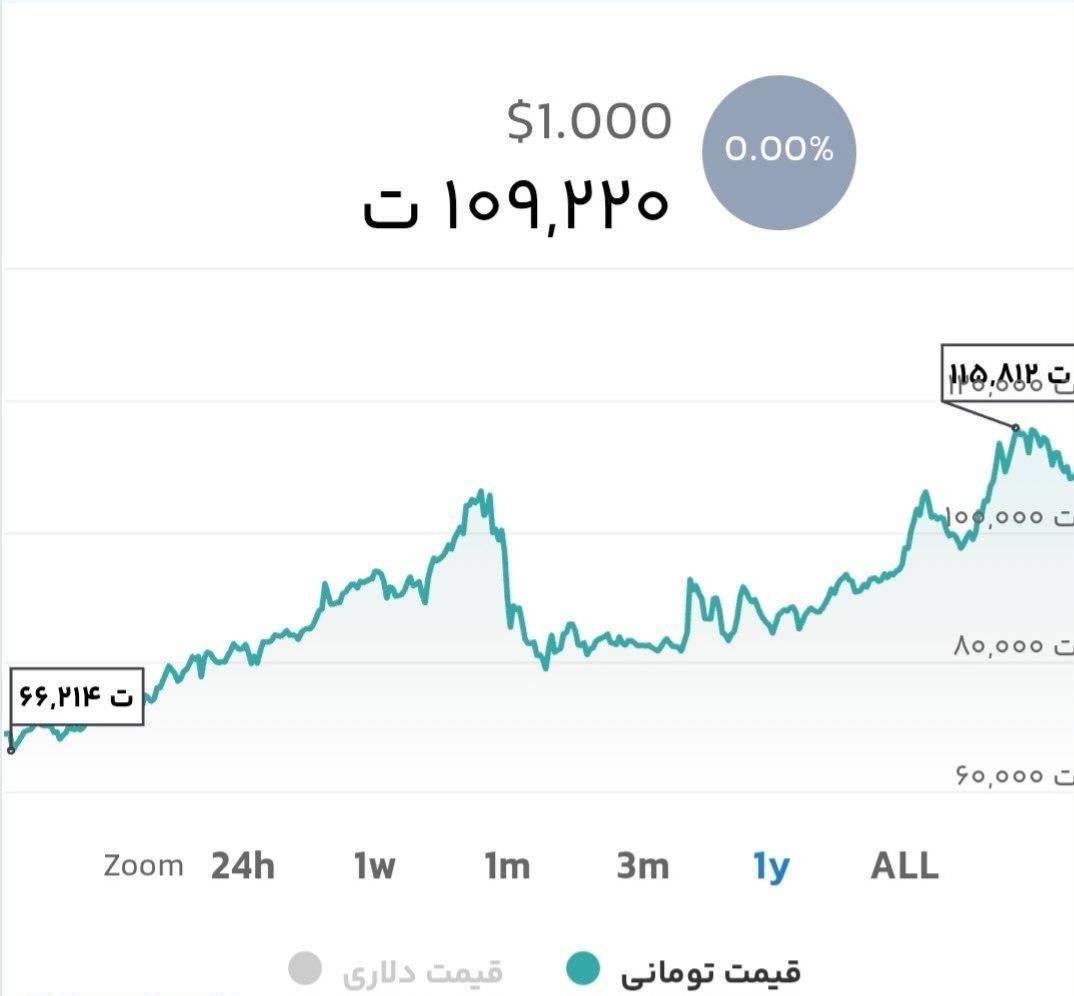This screenshot has height=996, width=1074.
Task: View the 3m price chart
Action: [x=641, y=866]
